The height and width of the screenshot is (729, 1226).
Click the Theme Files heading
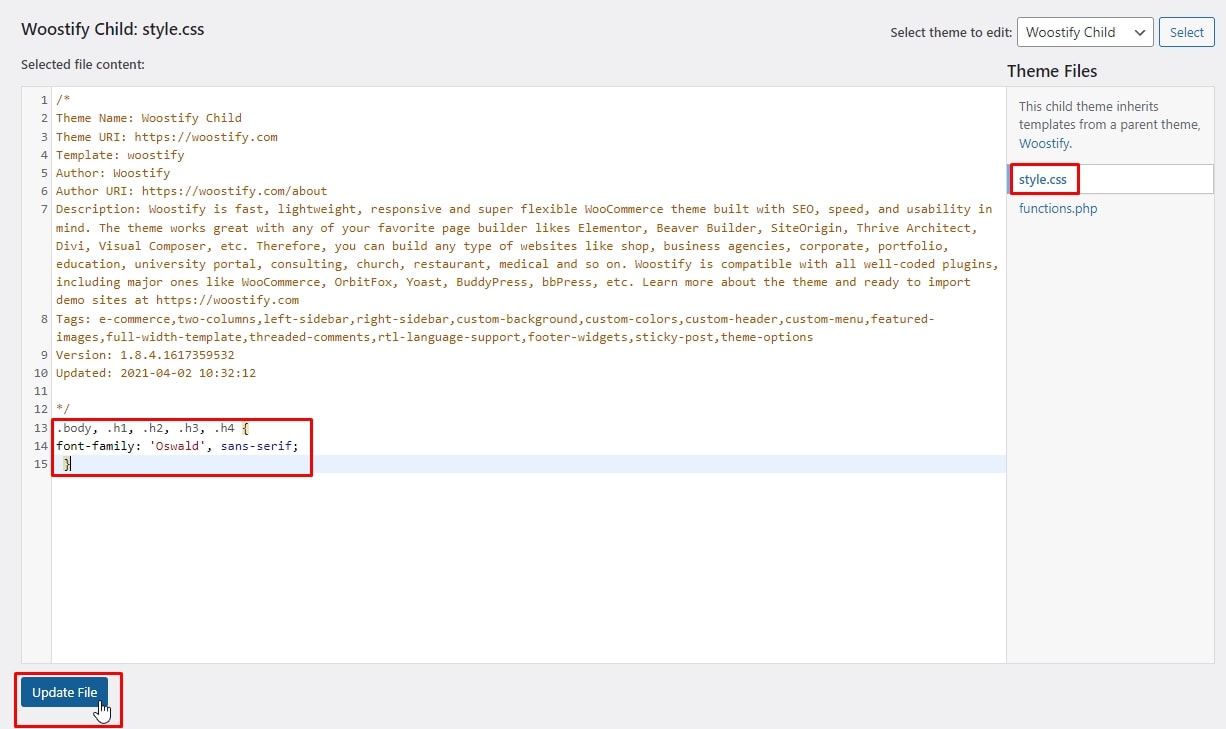1052,71
